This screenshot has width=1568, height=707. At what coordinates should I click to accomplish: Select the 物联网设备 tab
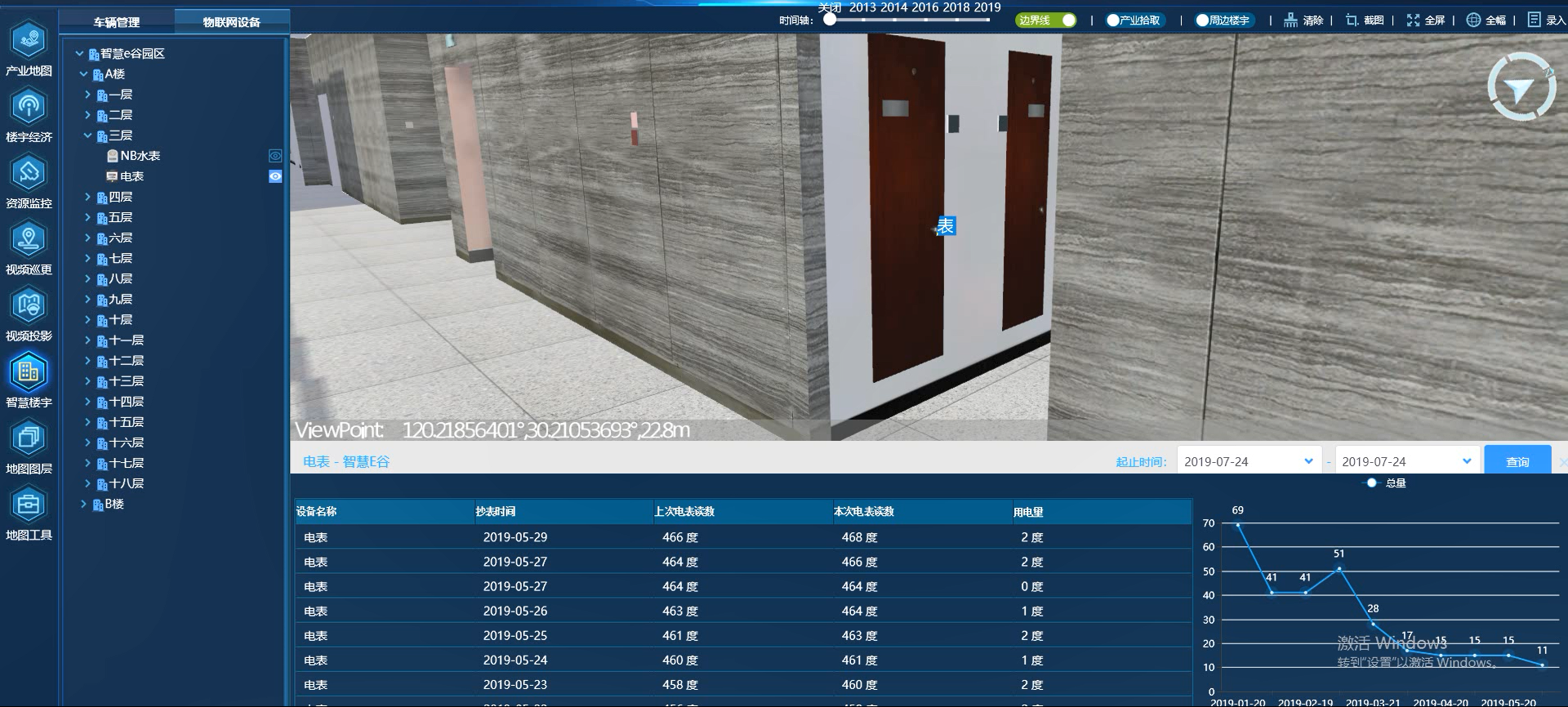[x=231, y=22]
